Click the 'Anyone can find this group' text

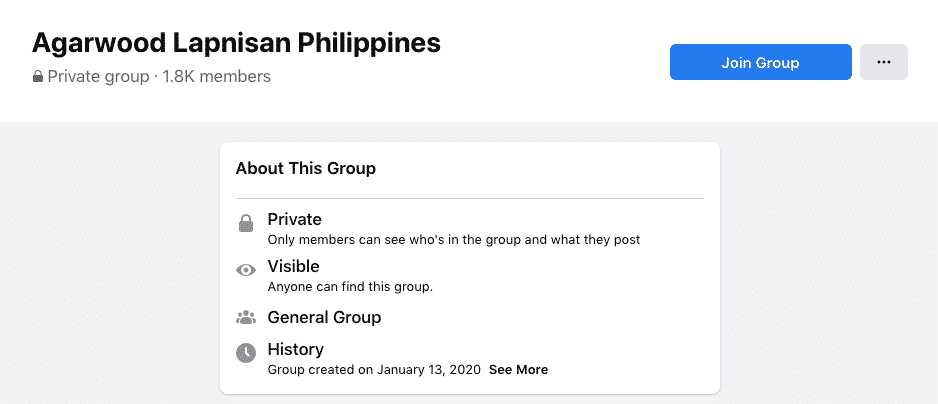coord(350,287)
